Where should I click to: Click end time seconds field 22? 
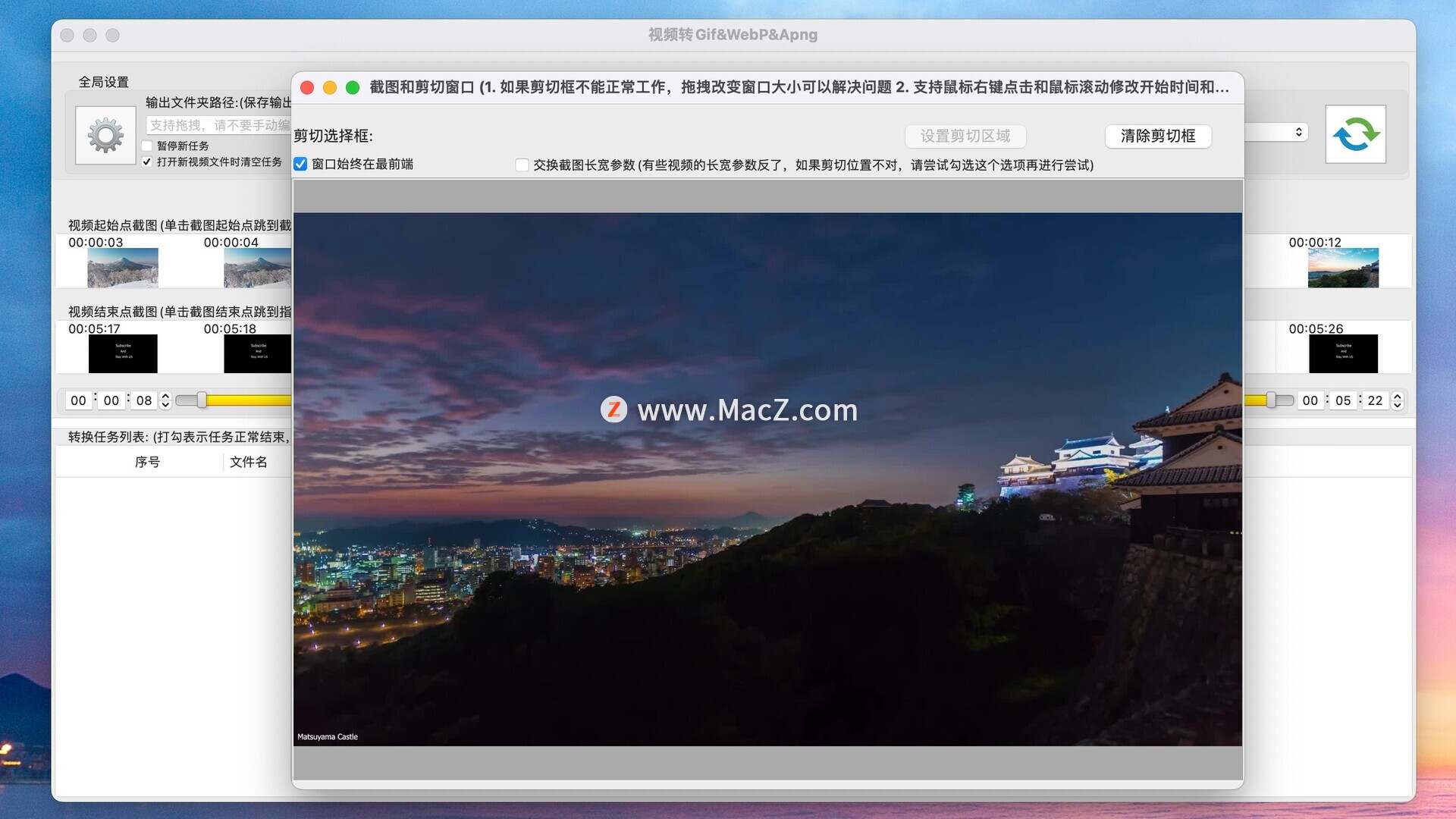pyautogui.click(x=1376, y=400)
